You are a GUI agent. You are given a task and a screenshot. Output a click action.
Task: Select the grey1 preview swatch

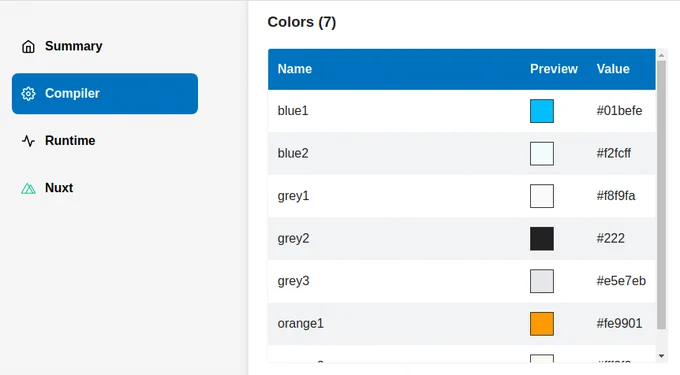coord(542,196)
